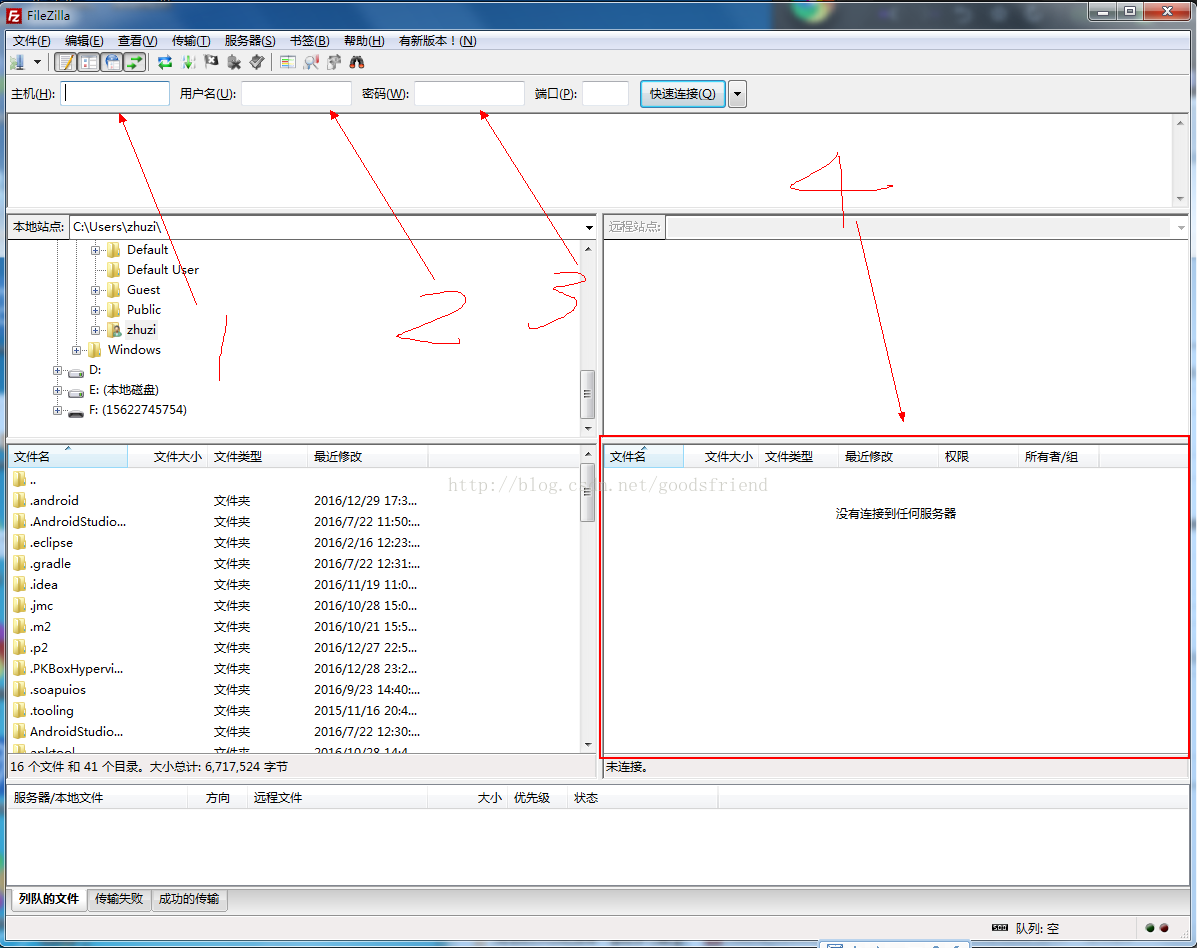Open the 帮助(H) menu
Image resolution: width=1197 pixels, height=948 pixels.
(364, 40)
